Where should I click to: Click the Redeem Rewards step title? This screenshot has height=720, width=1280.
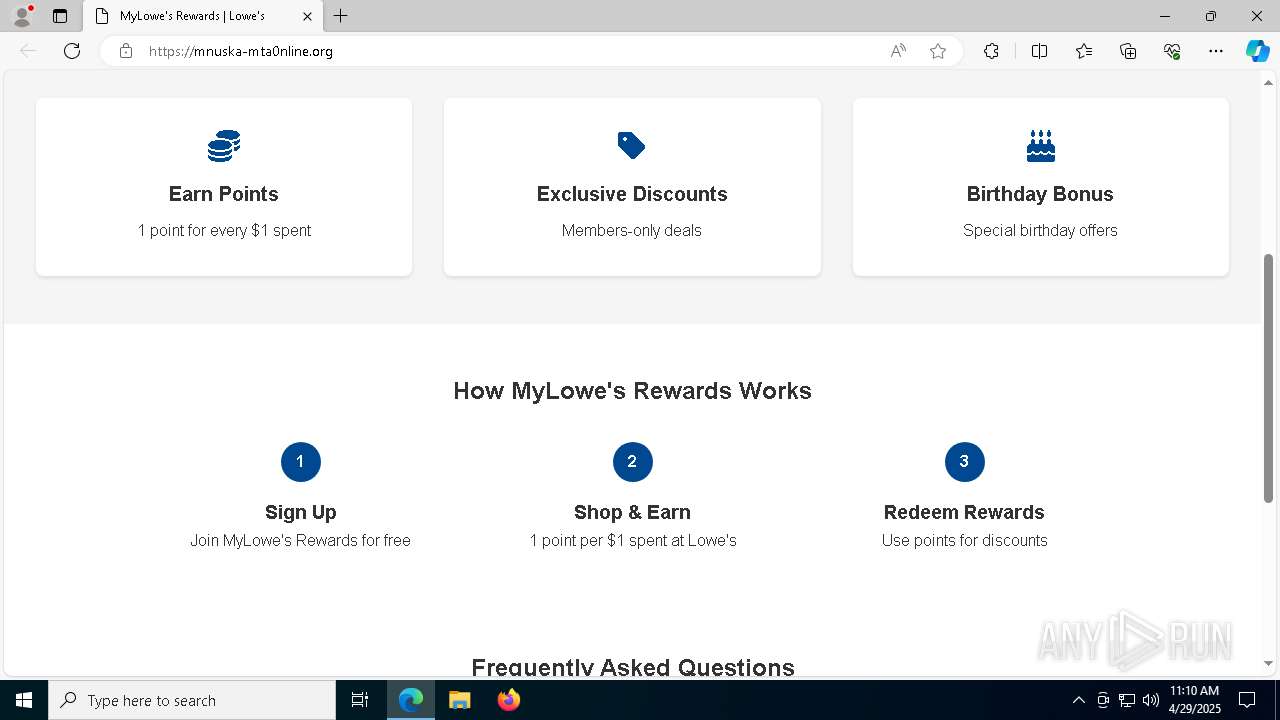(x=964, y=512)
